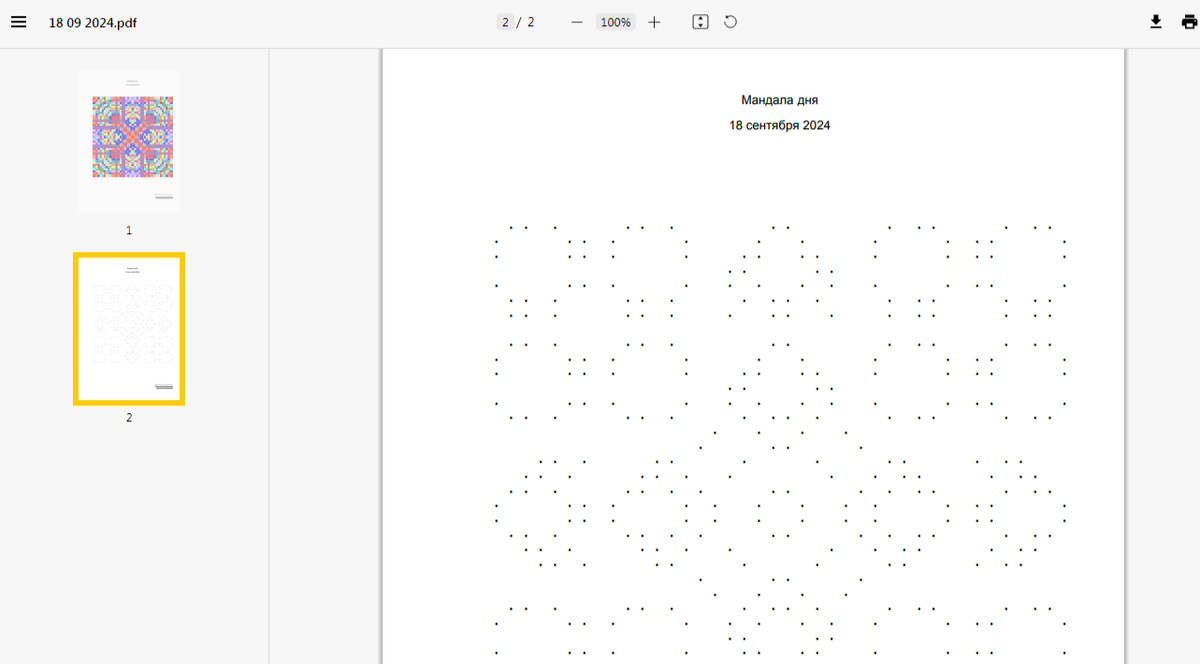Image resolution: width=1200 pixels, height=664 pixels.
Task: Click the thumbnail label '2'
Action: tap(129, 418)
